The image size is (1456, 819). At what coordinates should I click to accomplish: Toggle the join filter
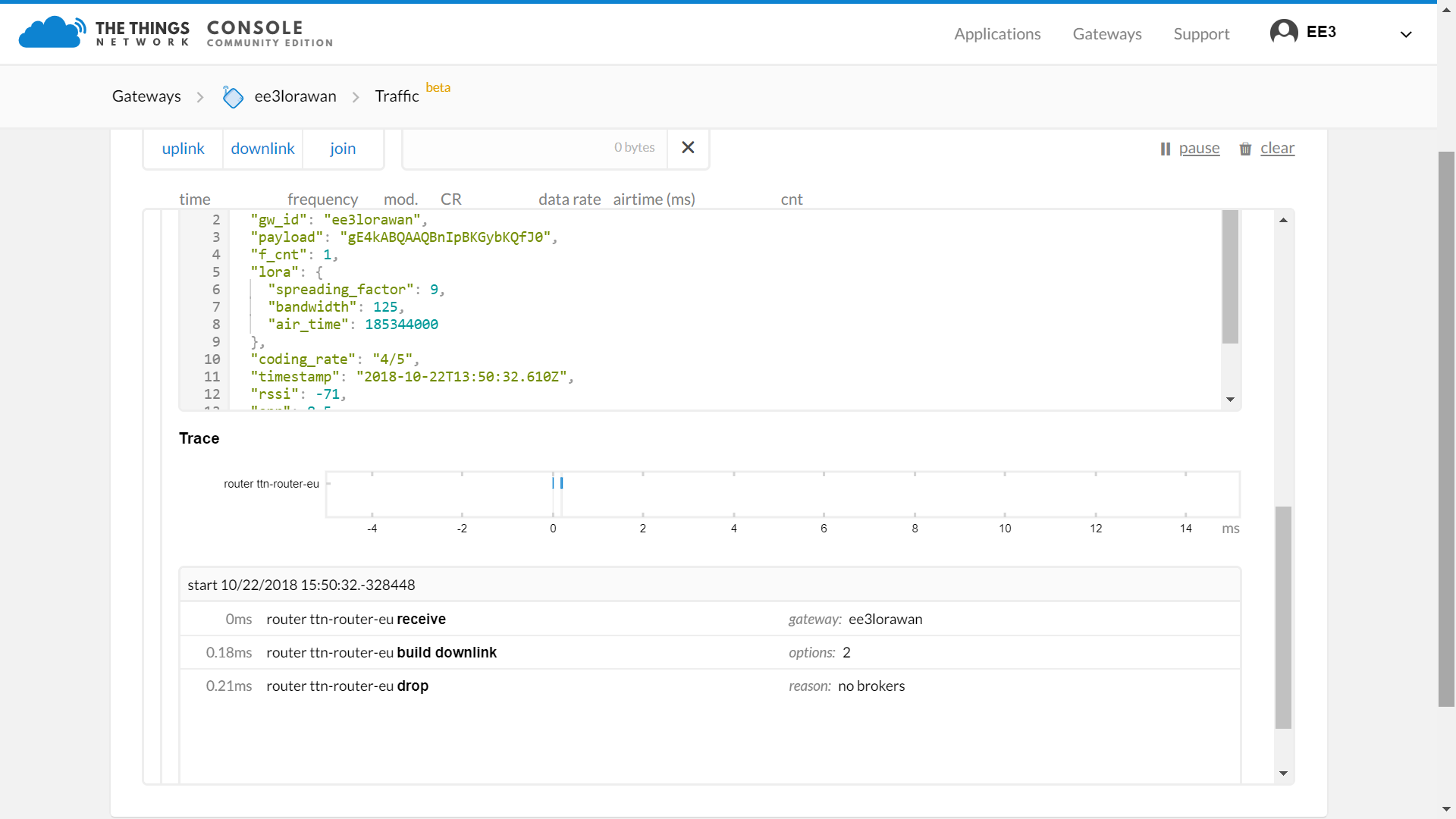(x=343, y=149)
